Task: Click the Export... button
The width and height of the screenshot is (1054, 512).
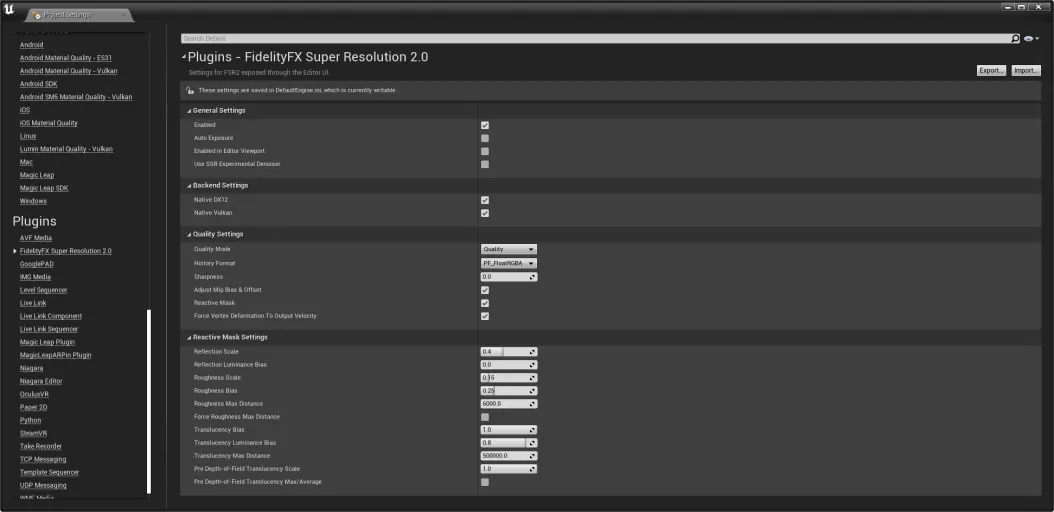Action: click(991, 71)
